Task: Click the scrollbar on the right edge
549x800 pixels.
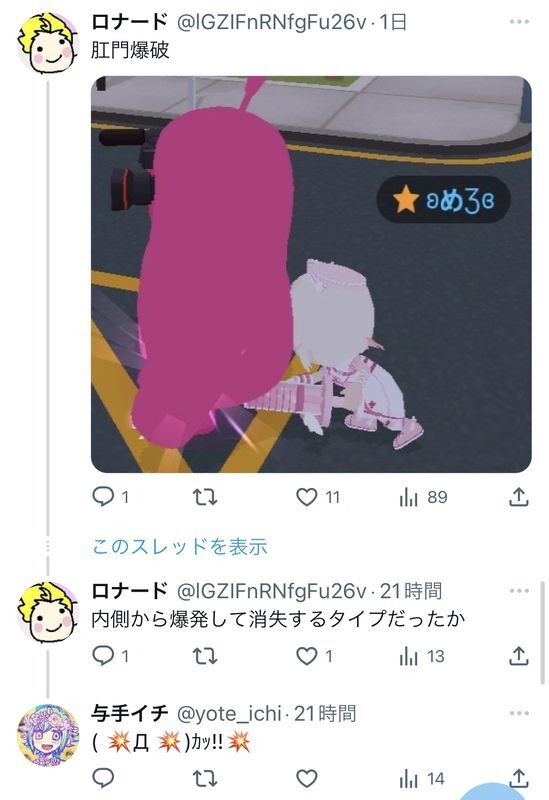Action: [542, 633]
